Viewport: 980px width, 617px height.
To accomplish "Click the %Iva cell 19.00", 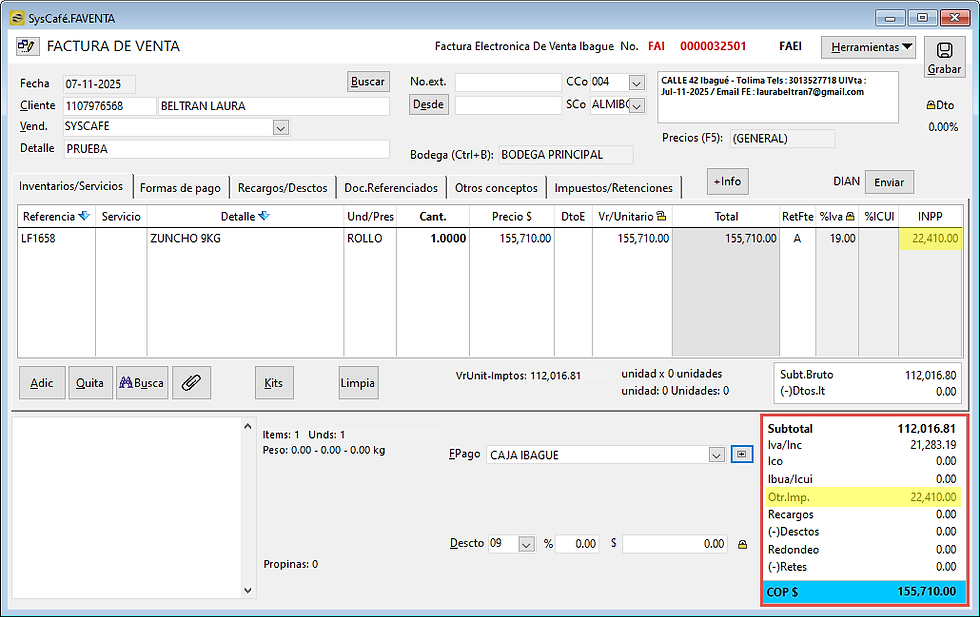I will click(x=837, y=238).
